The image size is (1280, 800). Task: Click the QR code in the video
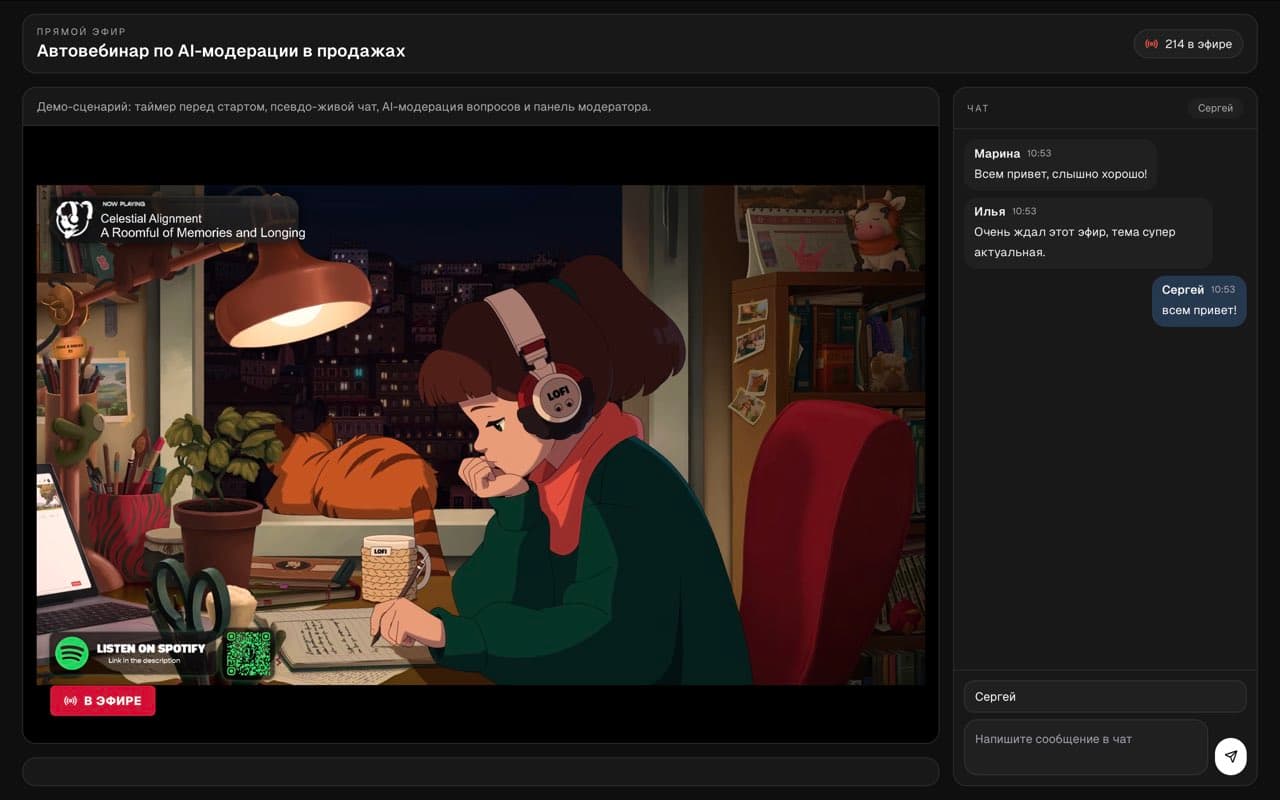[x=248, y=653]
